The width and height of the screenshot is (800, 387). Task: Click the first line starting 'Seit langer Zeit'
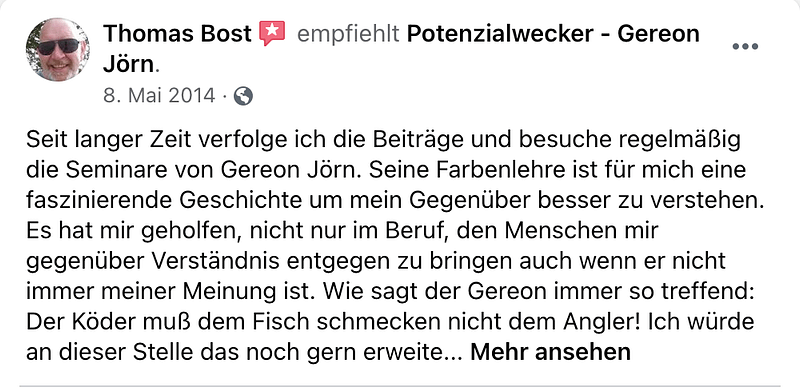tap(383, 140)
